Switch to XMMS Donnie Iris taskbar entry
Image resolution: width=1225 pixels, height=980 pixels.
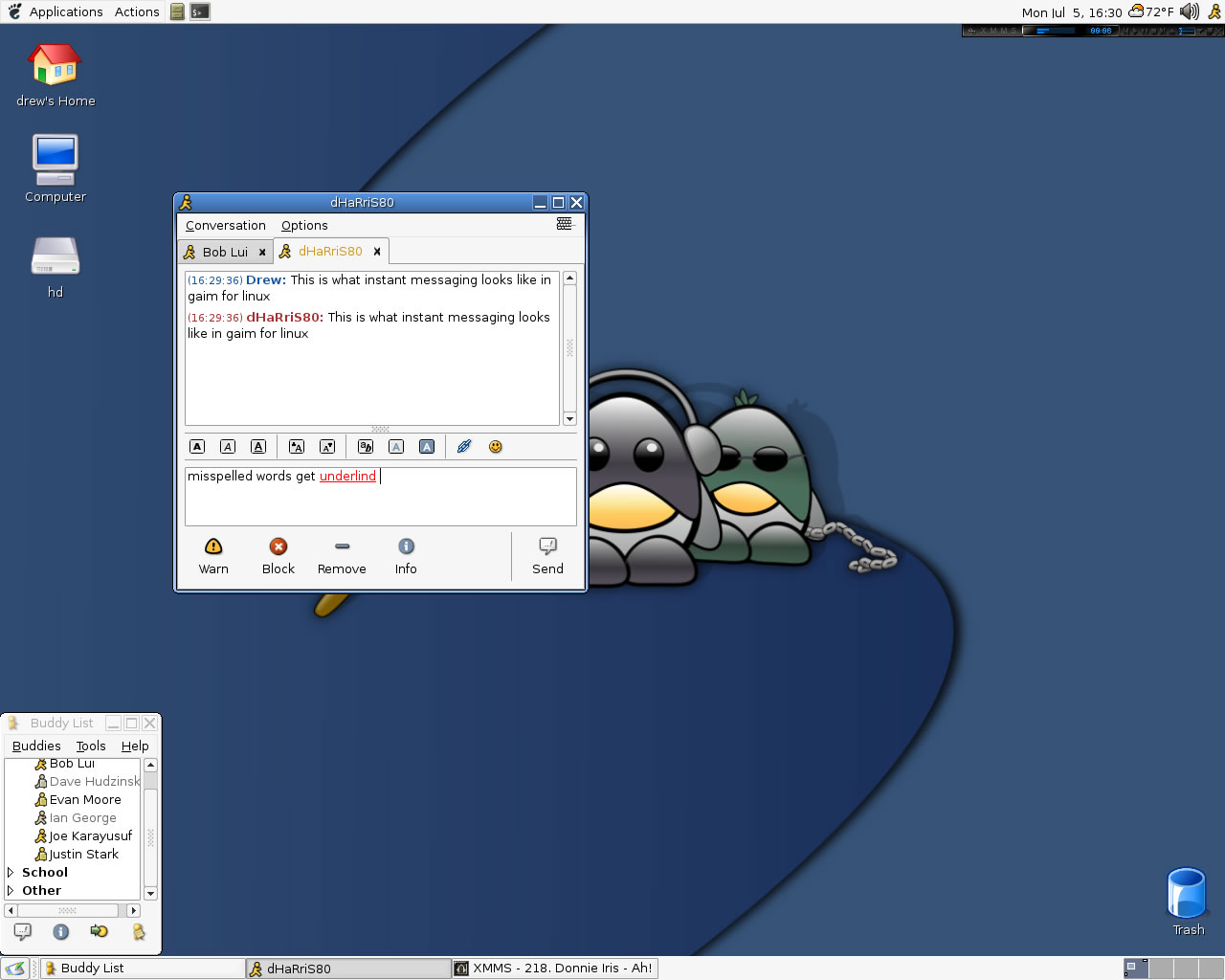click(x=555, y=969)
